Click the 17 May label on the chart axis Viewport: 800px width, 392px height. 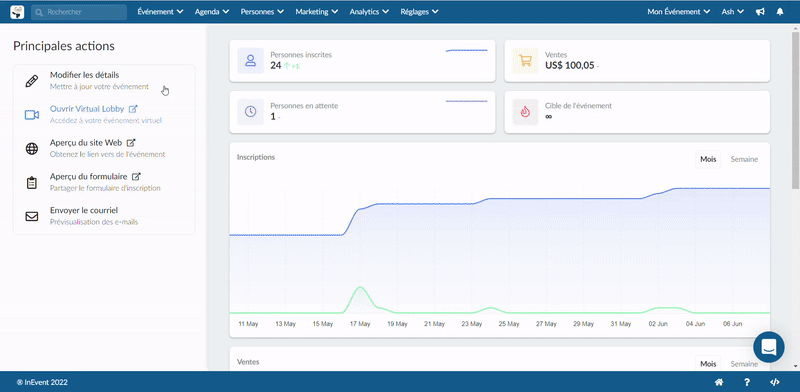pos(361,324)
